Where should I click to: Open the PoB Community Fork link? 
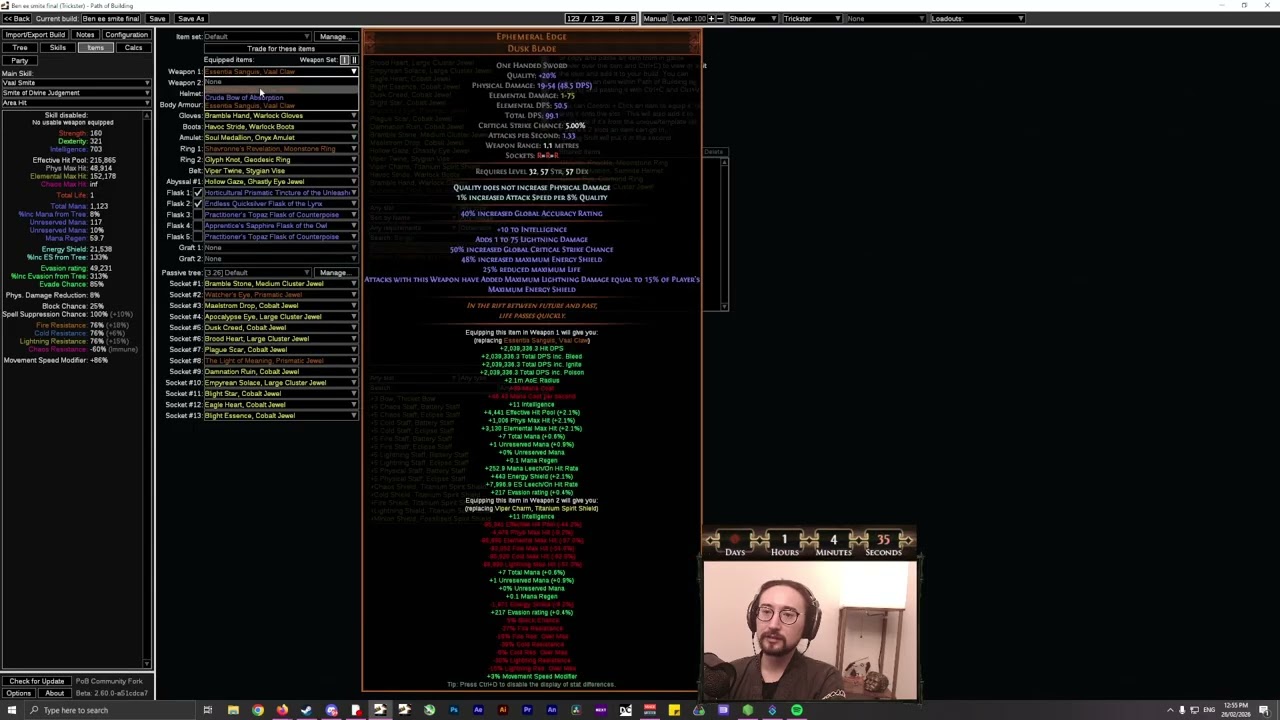pyautogui.click(x=110, y=681)
